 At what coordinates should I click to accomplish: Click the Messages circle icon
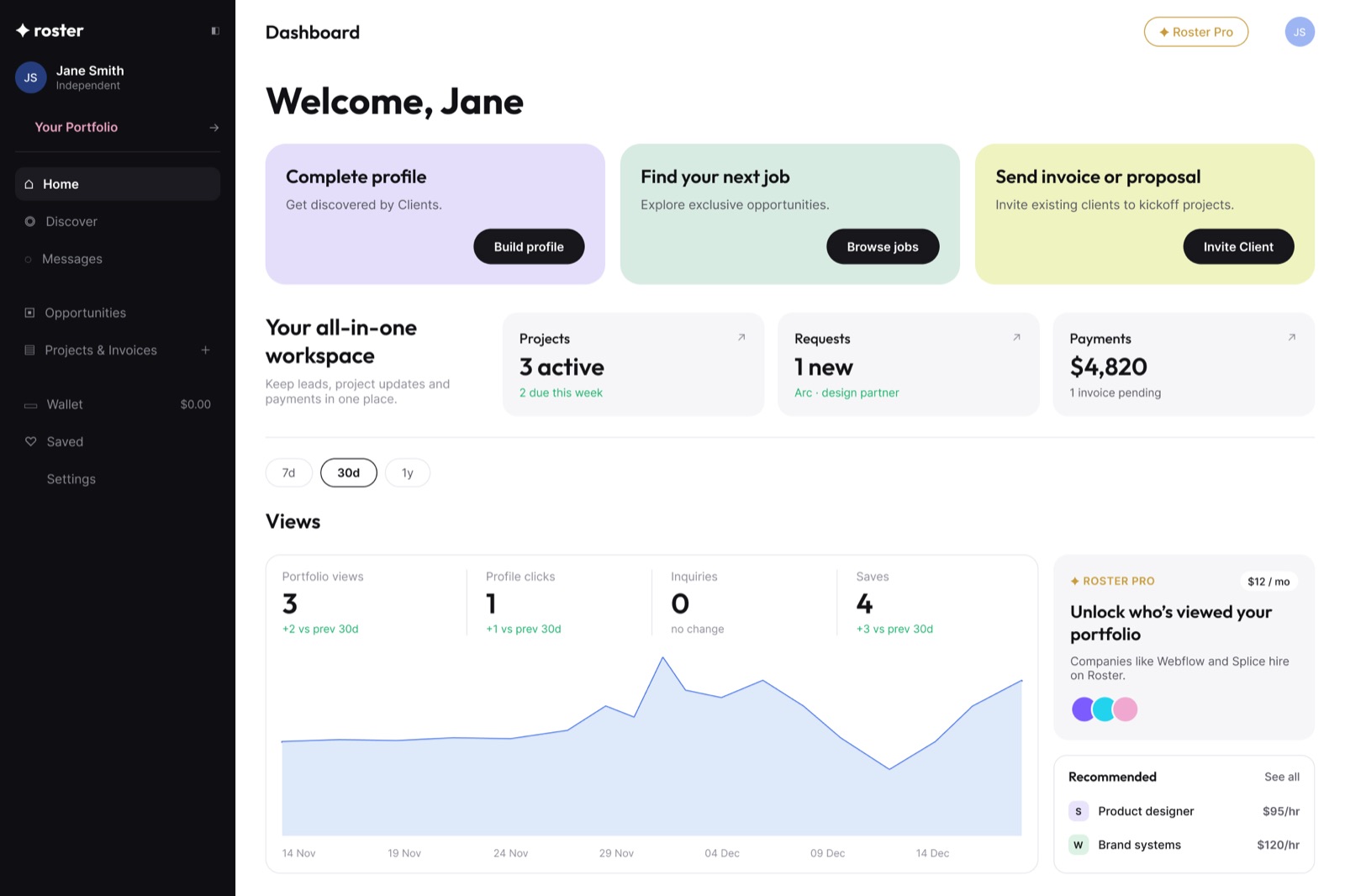[x=28, y=259]
